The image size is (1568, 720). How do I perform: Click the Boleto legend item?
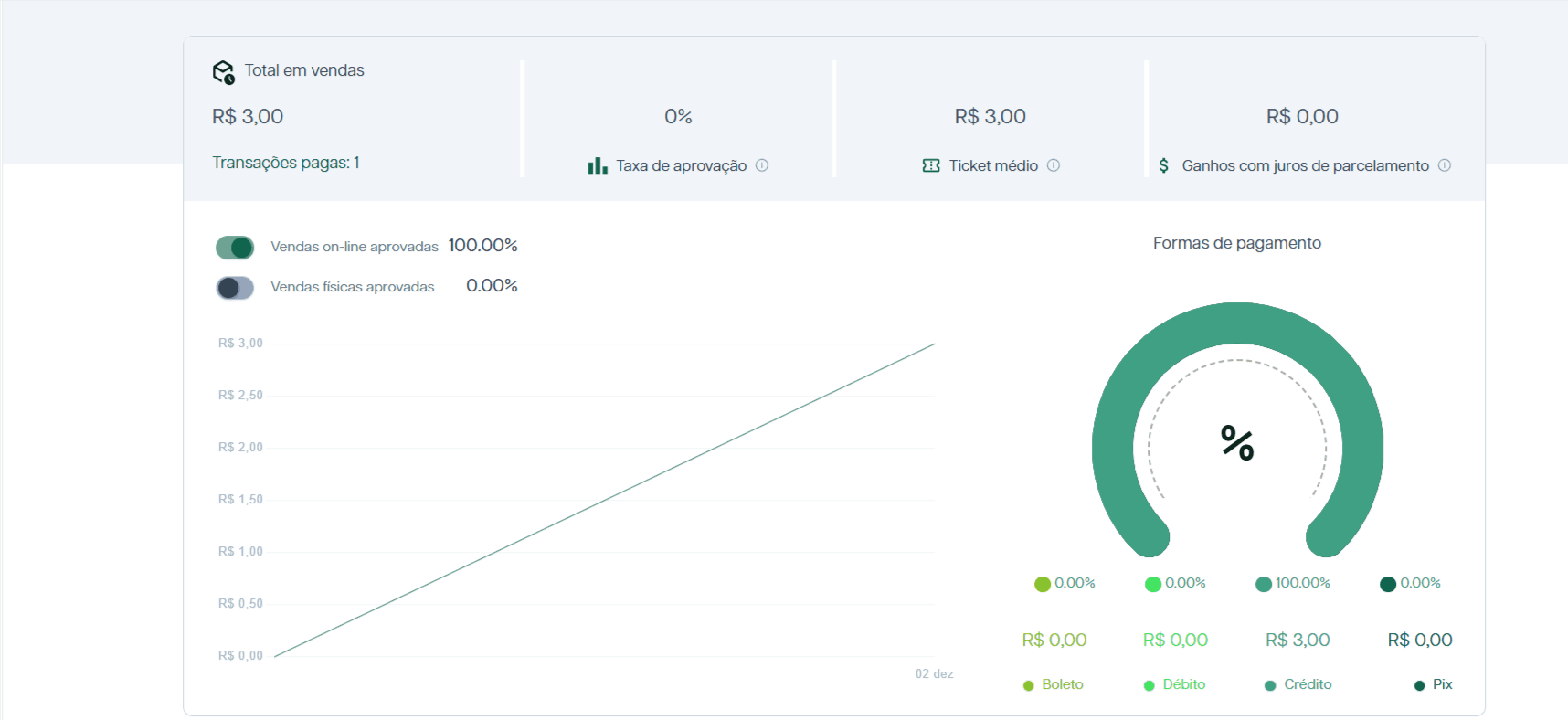[x=1054, y=684]
